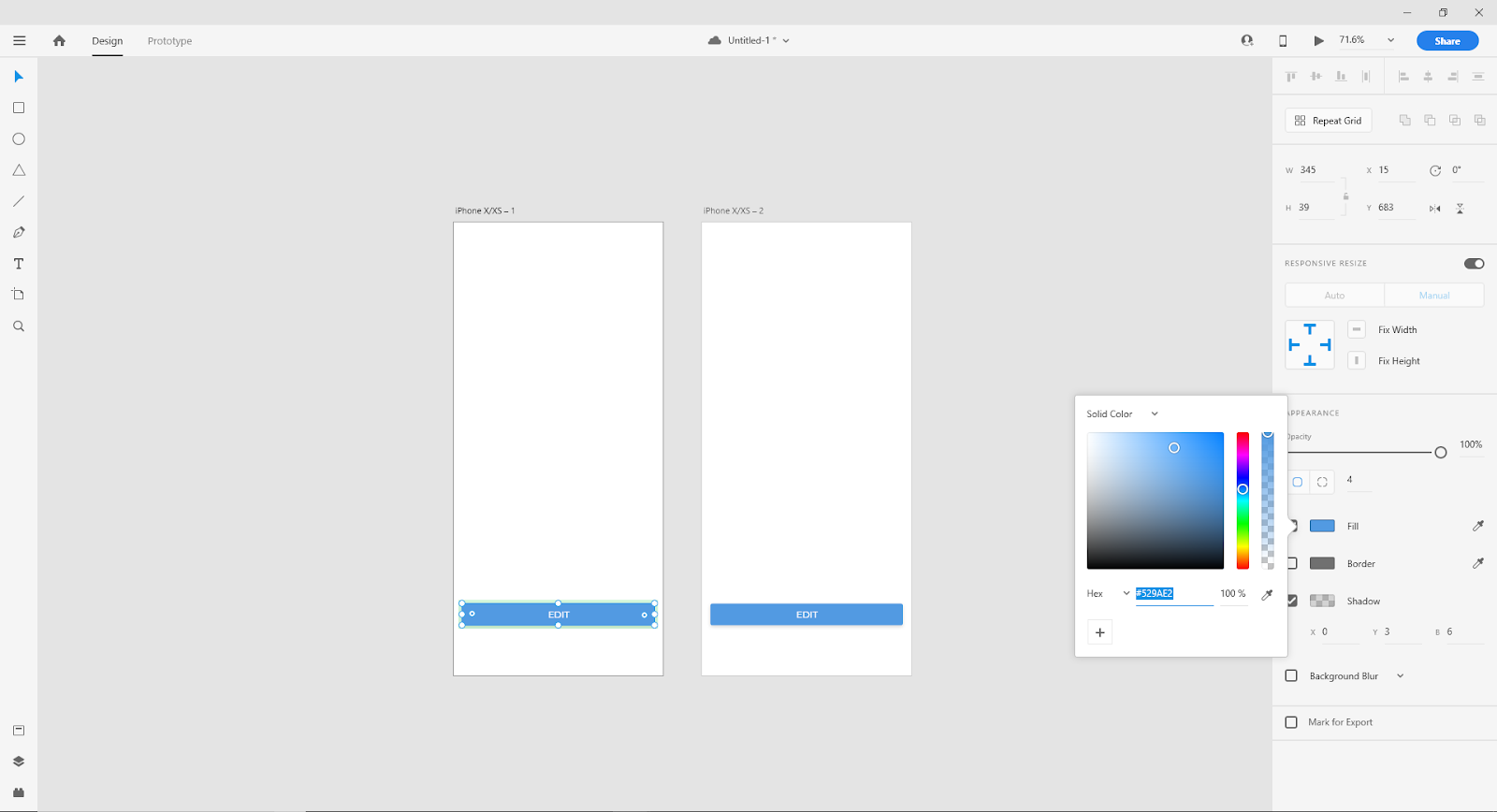Image resolution: width=1497 pixels, height=812 pixels.
Task: Select the Text tool
Action: coord(19,264)
